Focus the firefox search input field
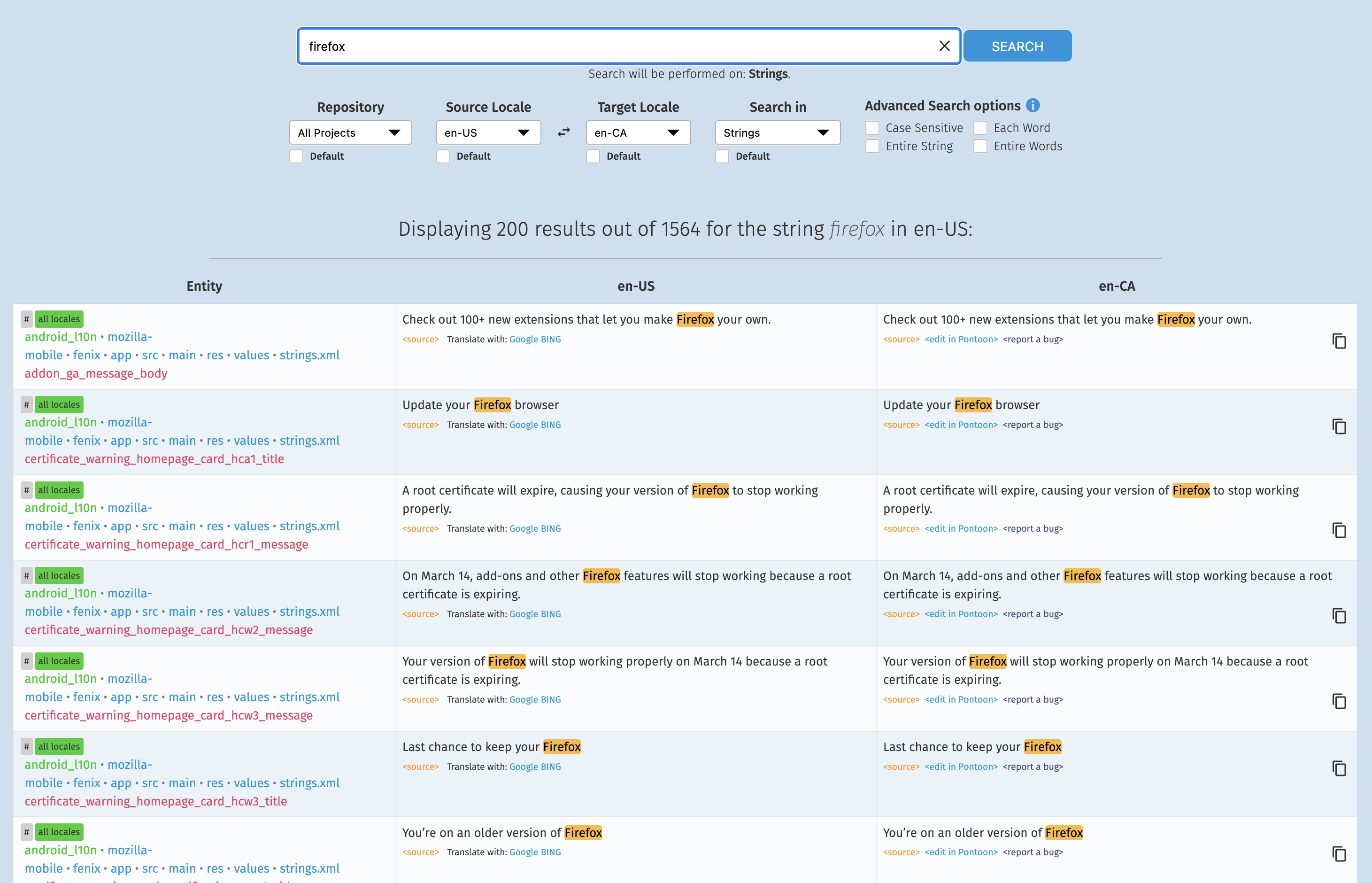The height and width of the screenshot is (883, 1372). click(619, 46)
